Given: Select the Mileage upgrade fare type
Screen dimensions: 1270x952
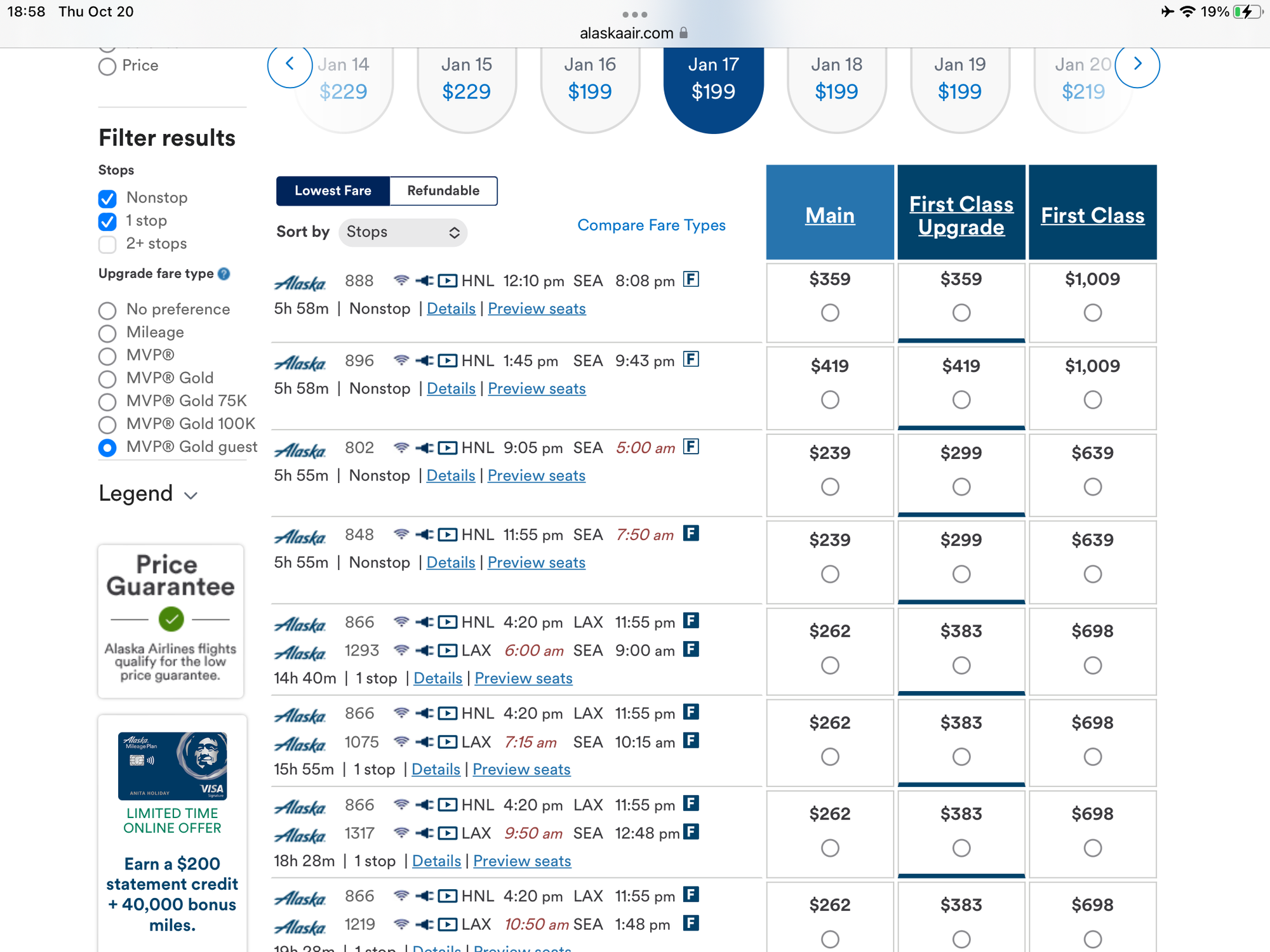Looking at the screenshot, I should click(x=108, y=333).
